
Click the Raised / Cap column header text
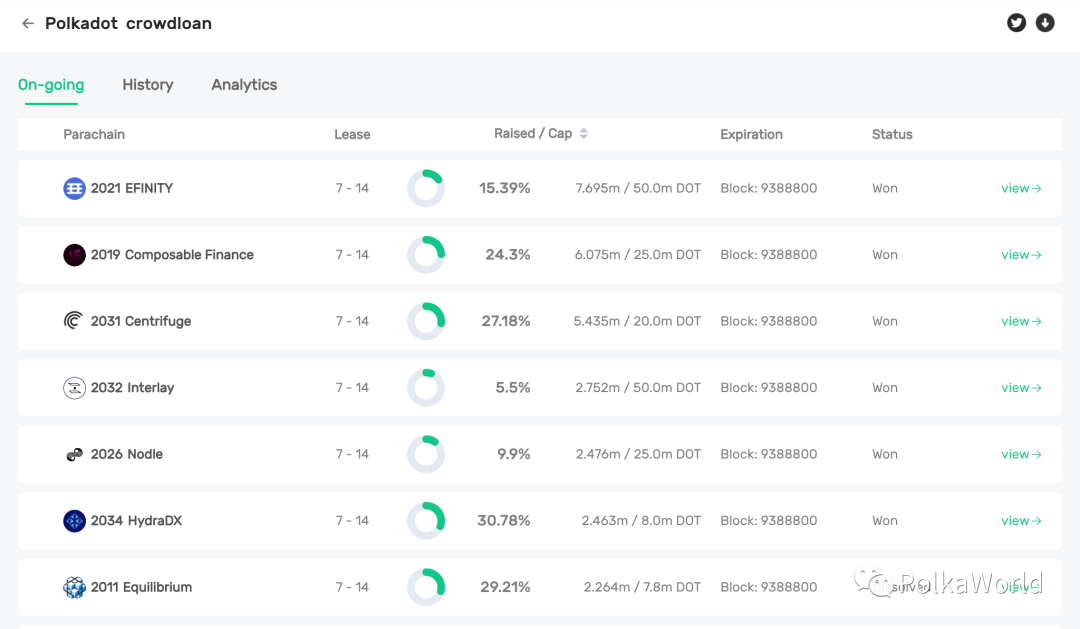point(533,134)
